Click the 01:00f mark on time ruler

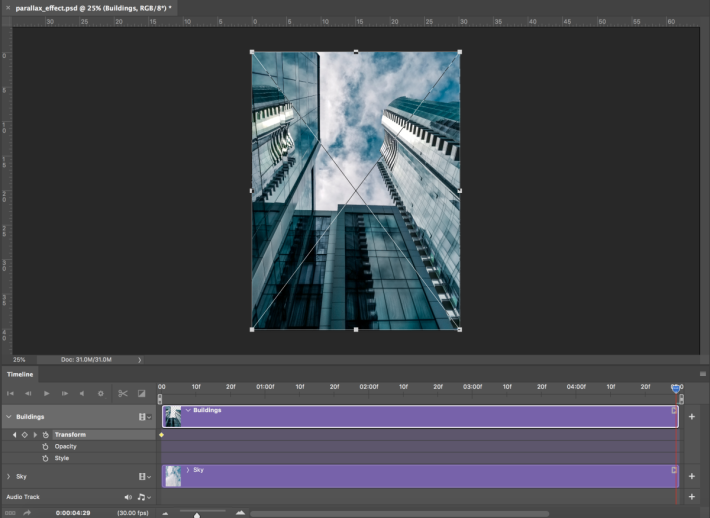pyautogui.click(x=265, y=387)
